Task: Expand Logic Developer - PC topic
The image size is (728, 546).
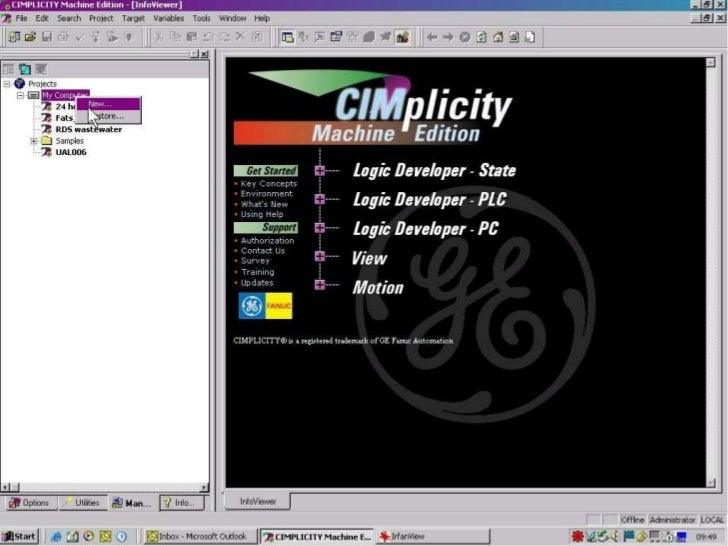Action: coord(320,228)
